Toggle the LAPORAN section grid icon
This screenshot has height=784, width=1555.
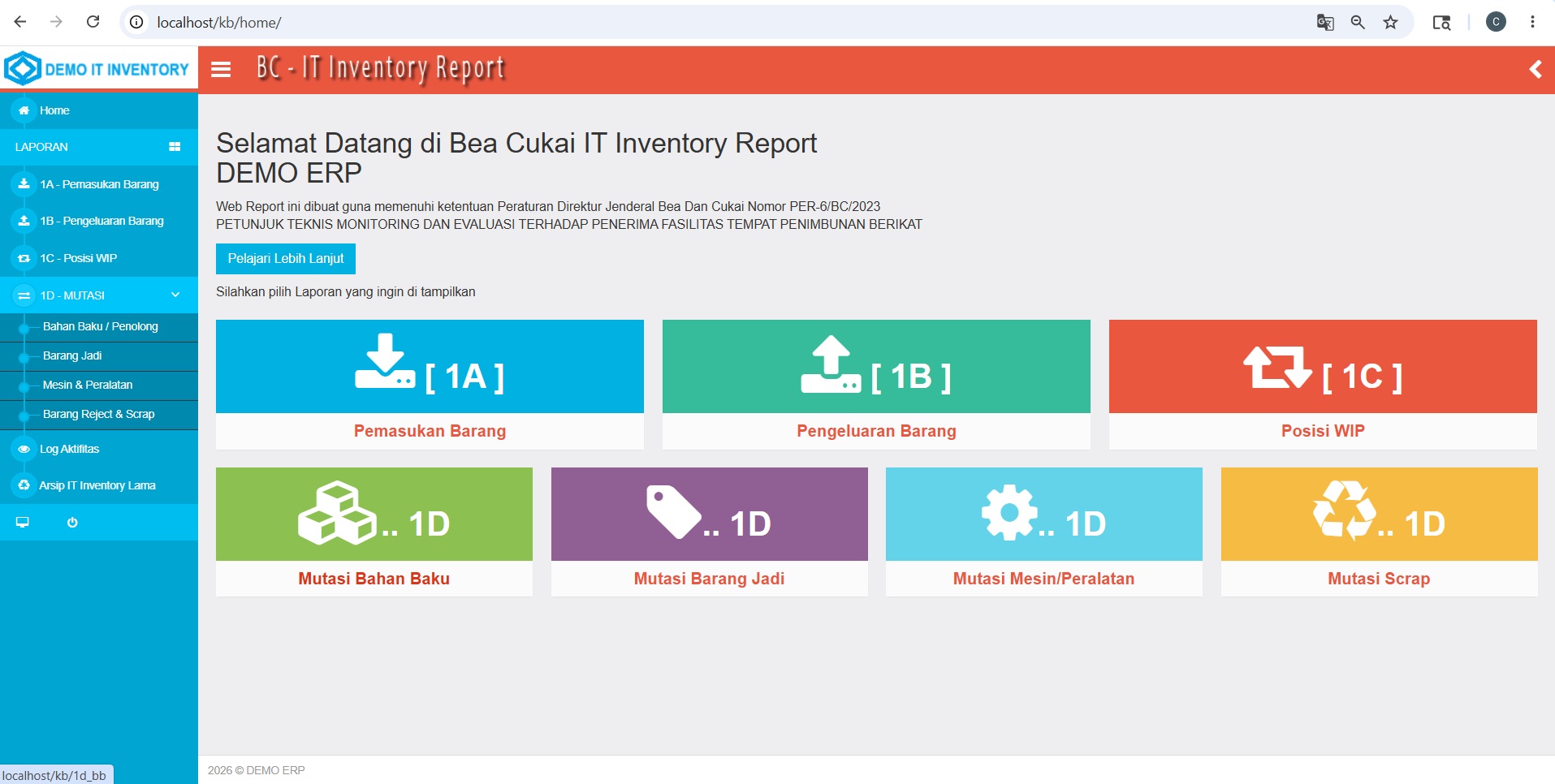point(175,147)
